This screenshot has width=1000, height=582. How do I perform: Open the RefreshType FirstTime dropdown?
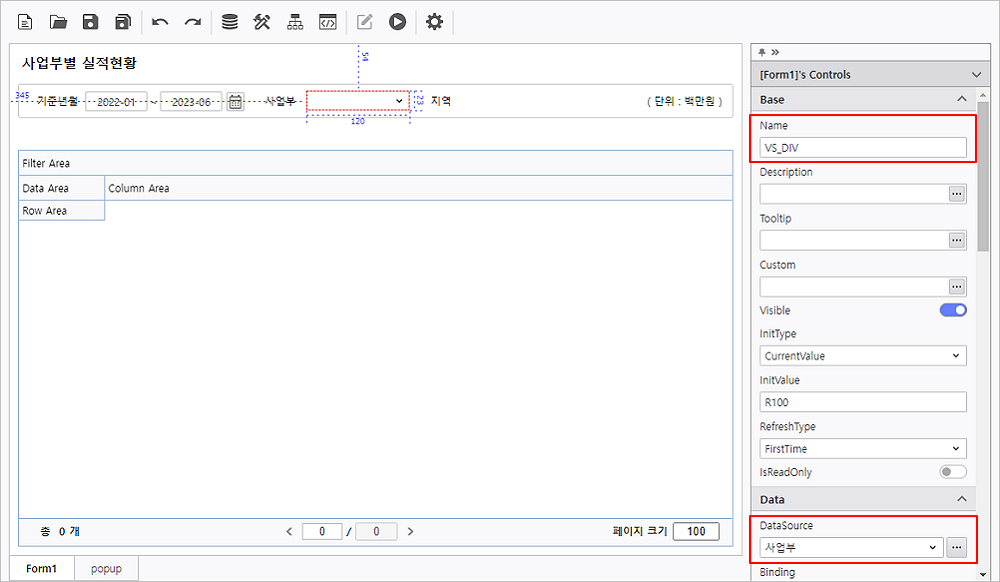(863, 449)
